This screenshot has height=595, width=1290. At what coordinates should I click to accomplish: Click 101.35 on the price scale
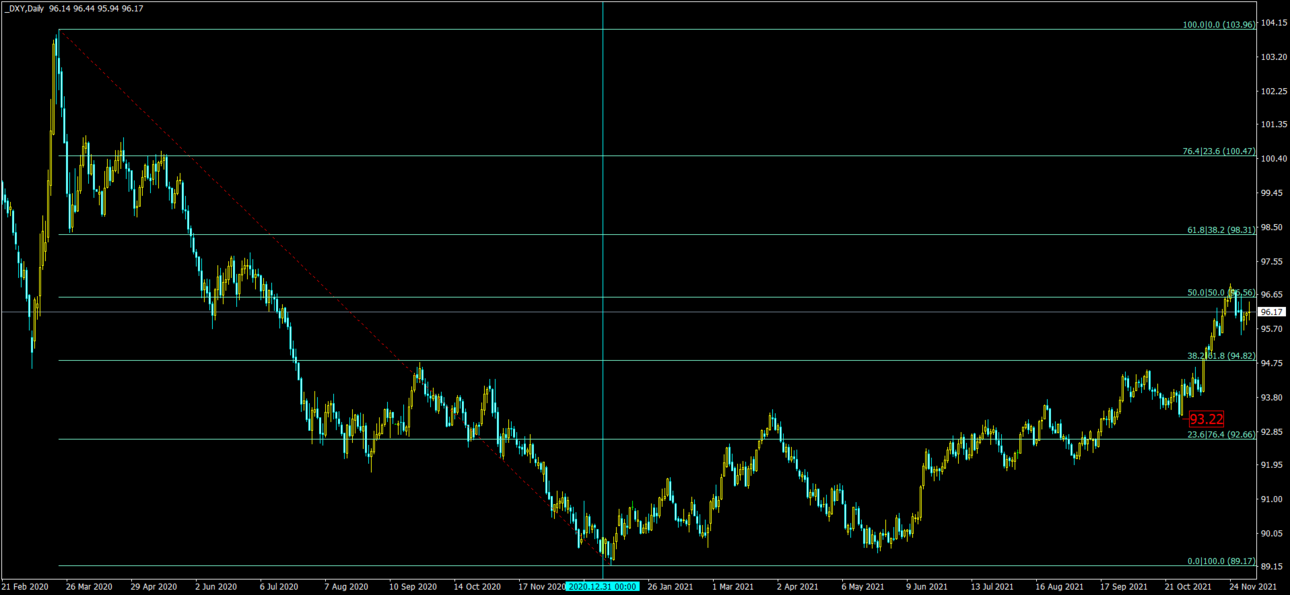click(1273, 125)
